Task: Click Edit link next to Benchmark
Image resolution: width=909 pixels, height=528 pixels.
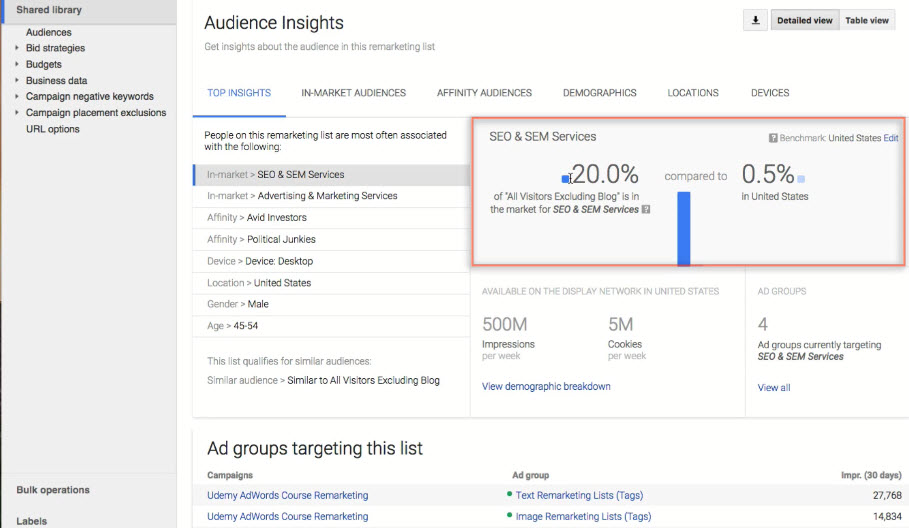Action: click(x=890, y=138)
